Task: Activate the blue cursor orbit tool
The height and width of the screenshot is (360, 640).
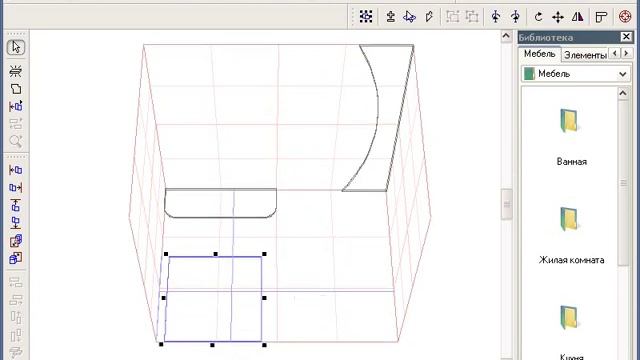Action: 409,16
